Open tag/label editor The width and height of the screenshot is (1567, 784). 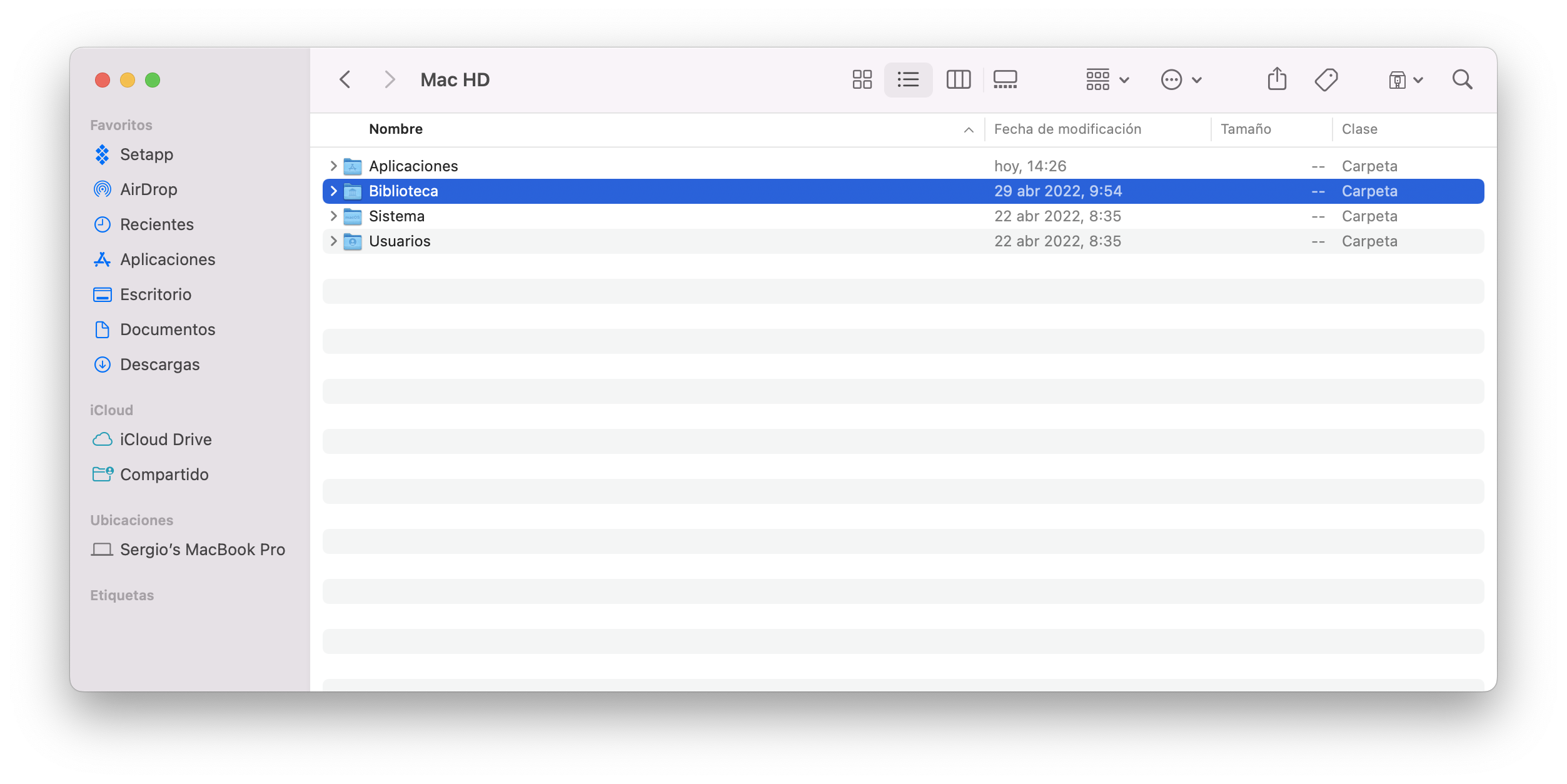1326,79
